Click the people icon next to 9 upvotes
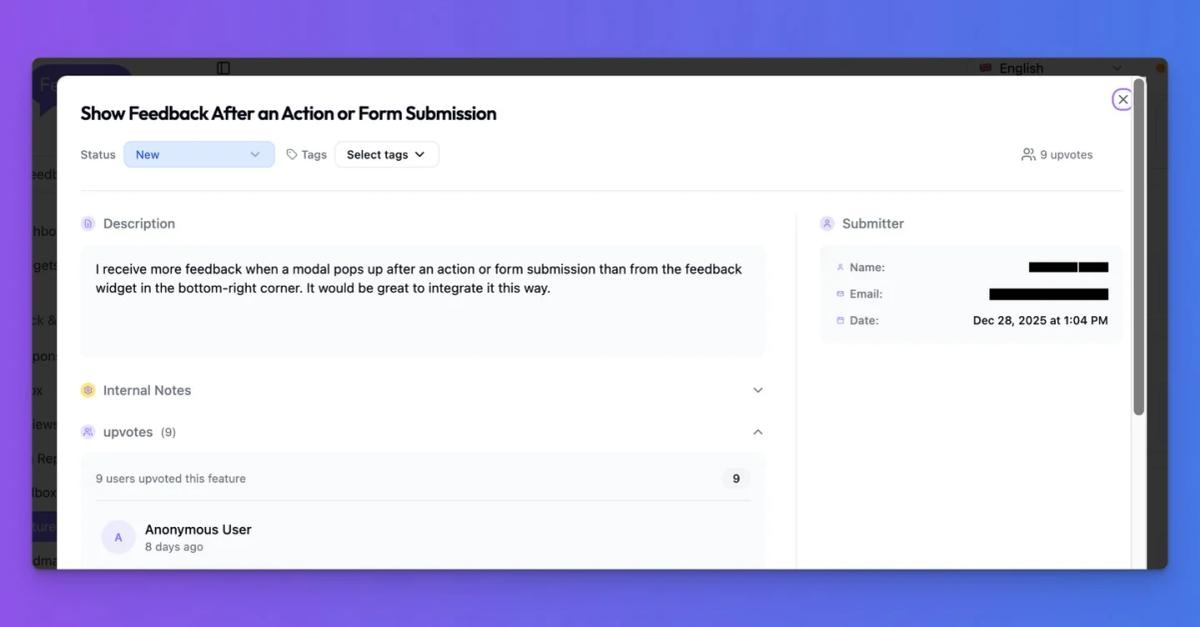Viewport: 1200px width, 627px height. 1027,154
